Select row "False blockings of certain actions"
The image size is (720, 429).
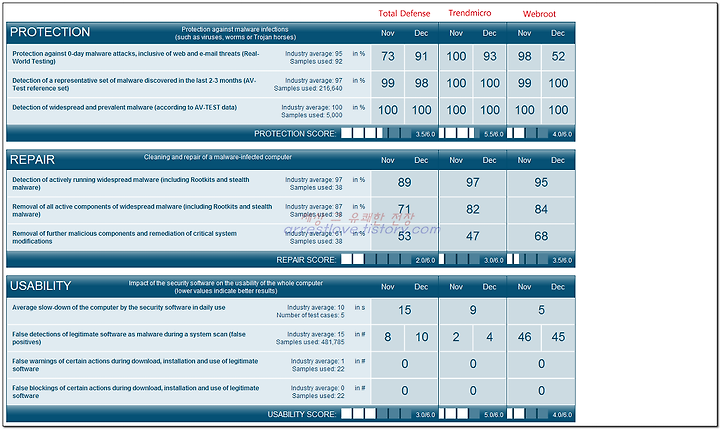coord(291,391)
